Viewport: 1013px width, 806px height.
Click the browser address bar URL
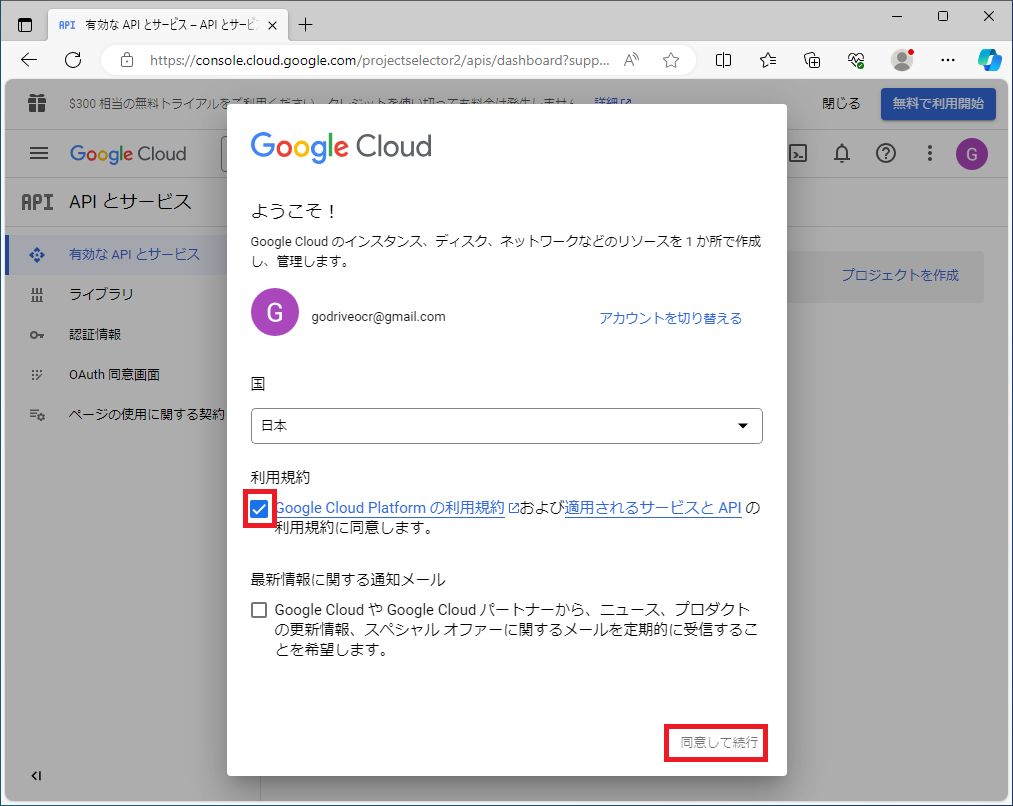tap(379, 60)
